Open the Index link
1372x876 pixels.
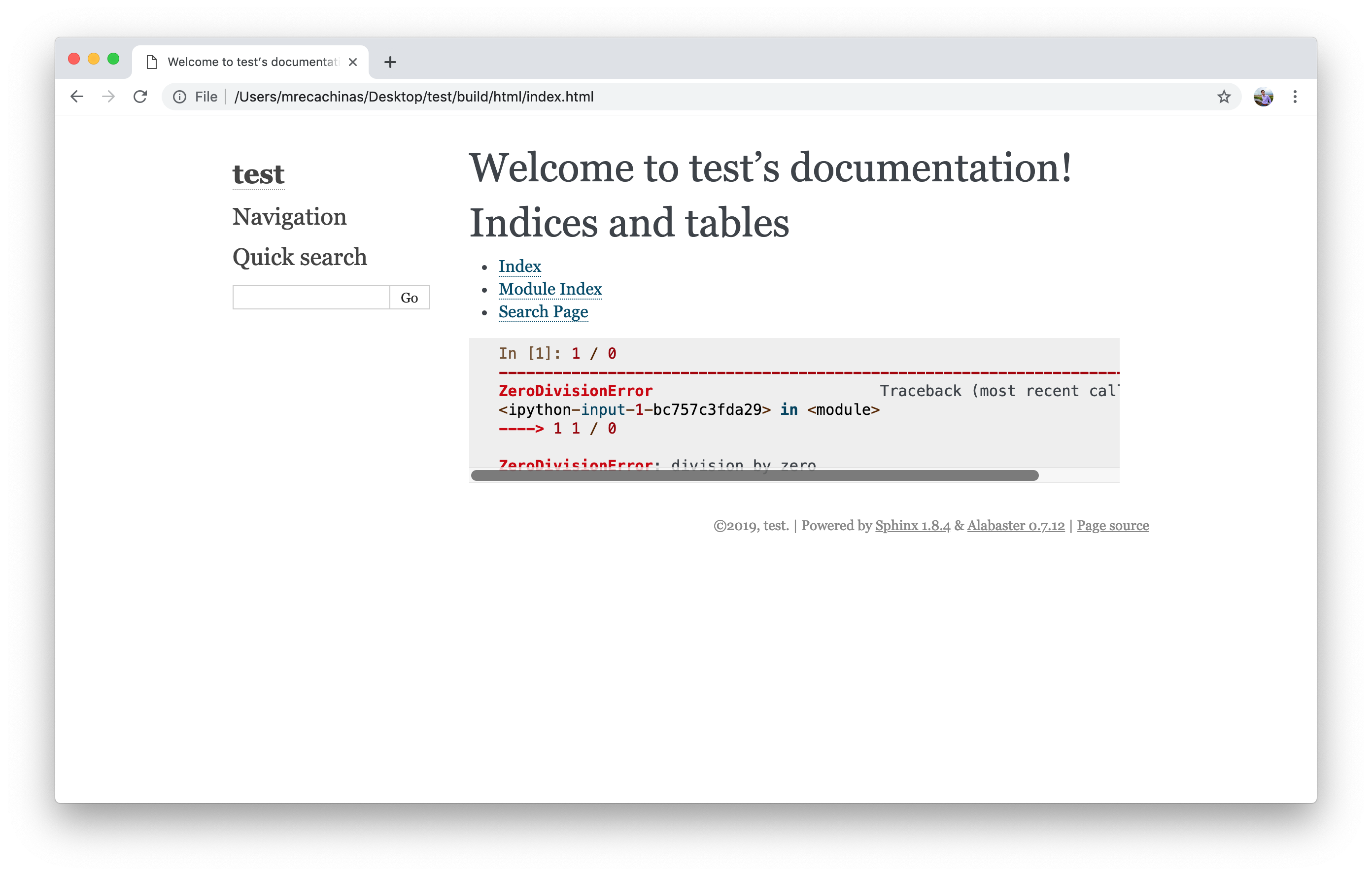pyautogui.click(x=519, y=266)
